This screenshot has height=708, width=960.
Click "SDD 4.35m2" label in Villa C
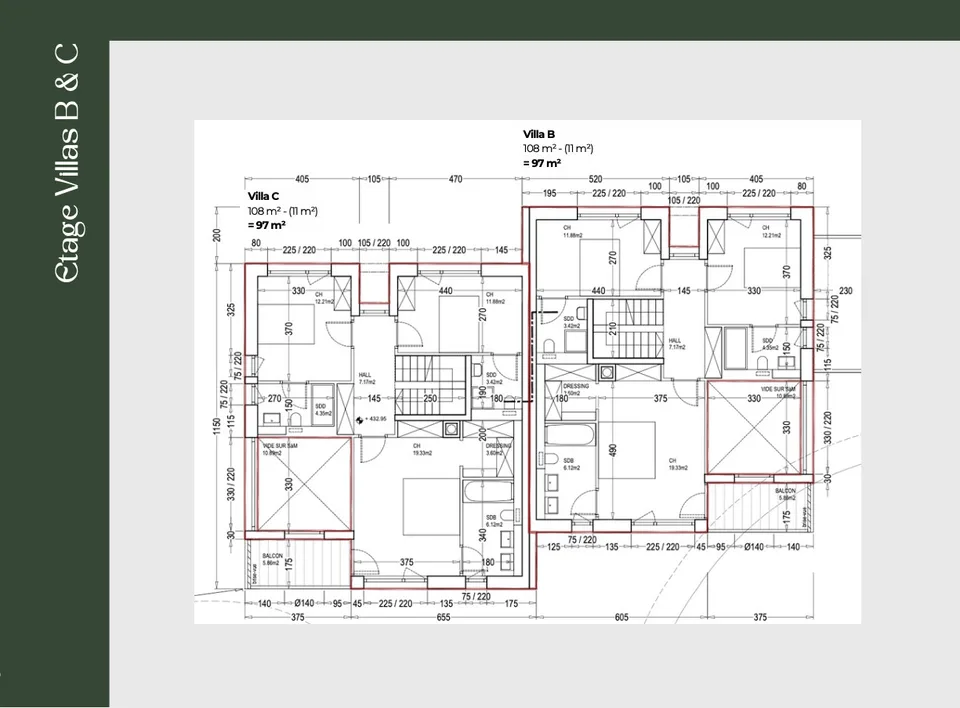[x=323, y=410]
